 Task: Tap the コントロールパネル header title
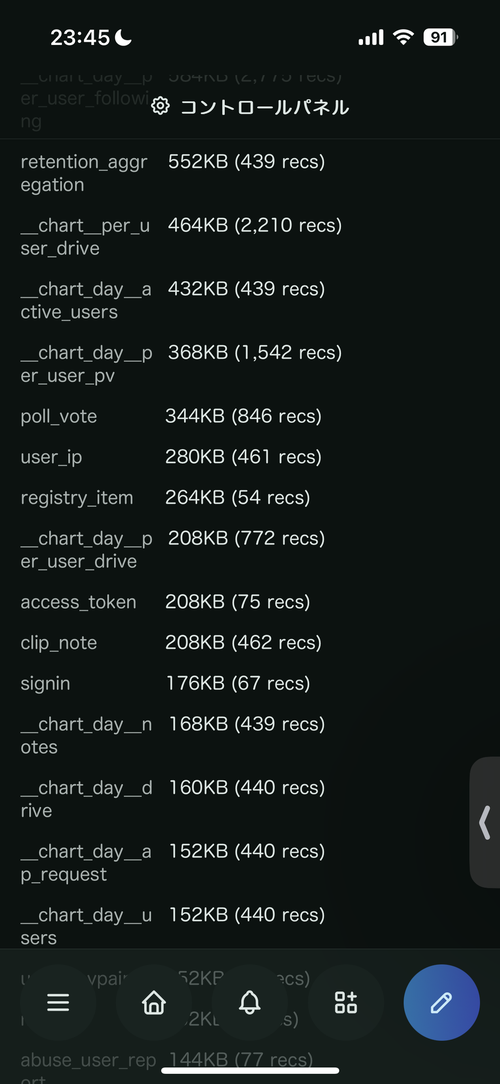265,108
